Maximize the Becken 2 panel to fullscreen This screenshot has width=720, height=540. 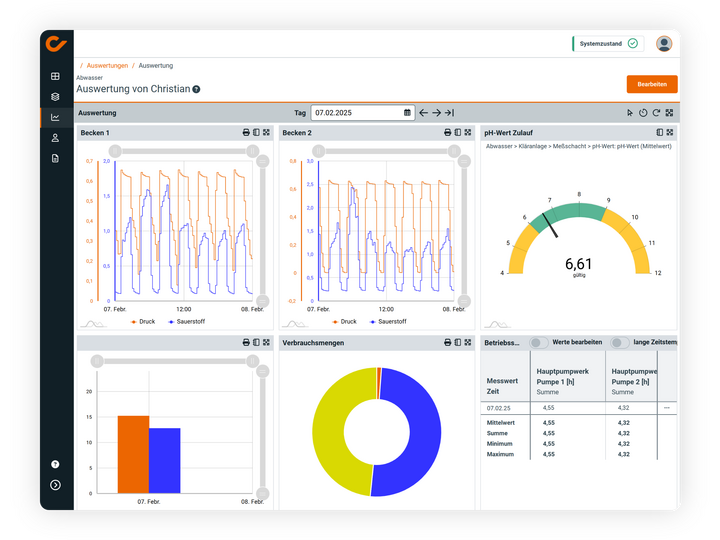point(468,133)
